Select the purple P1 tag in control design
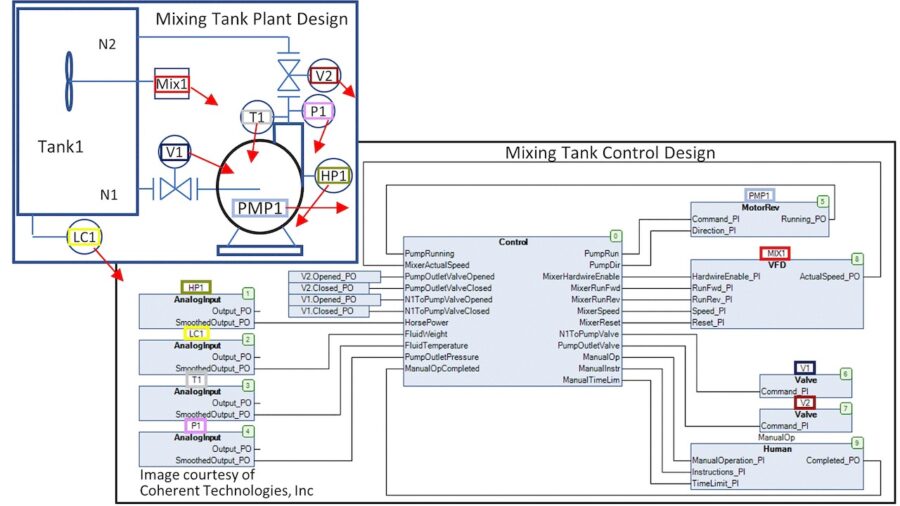The width and height of the screenshot is (900, 506). pos(196,425)
